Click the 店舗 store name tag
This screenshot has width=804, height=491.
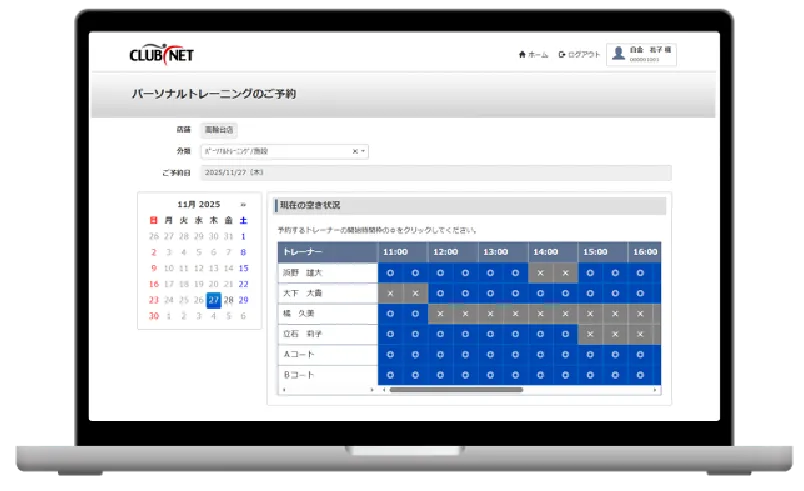pos(219,130)
